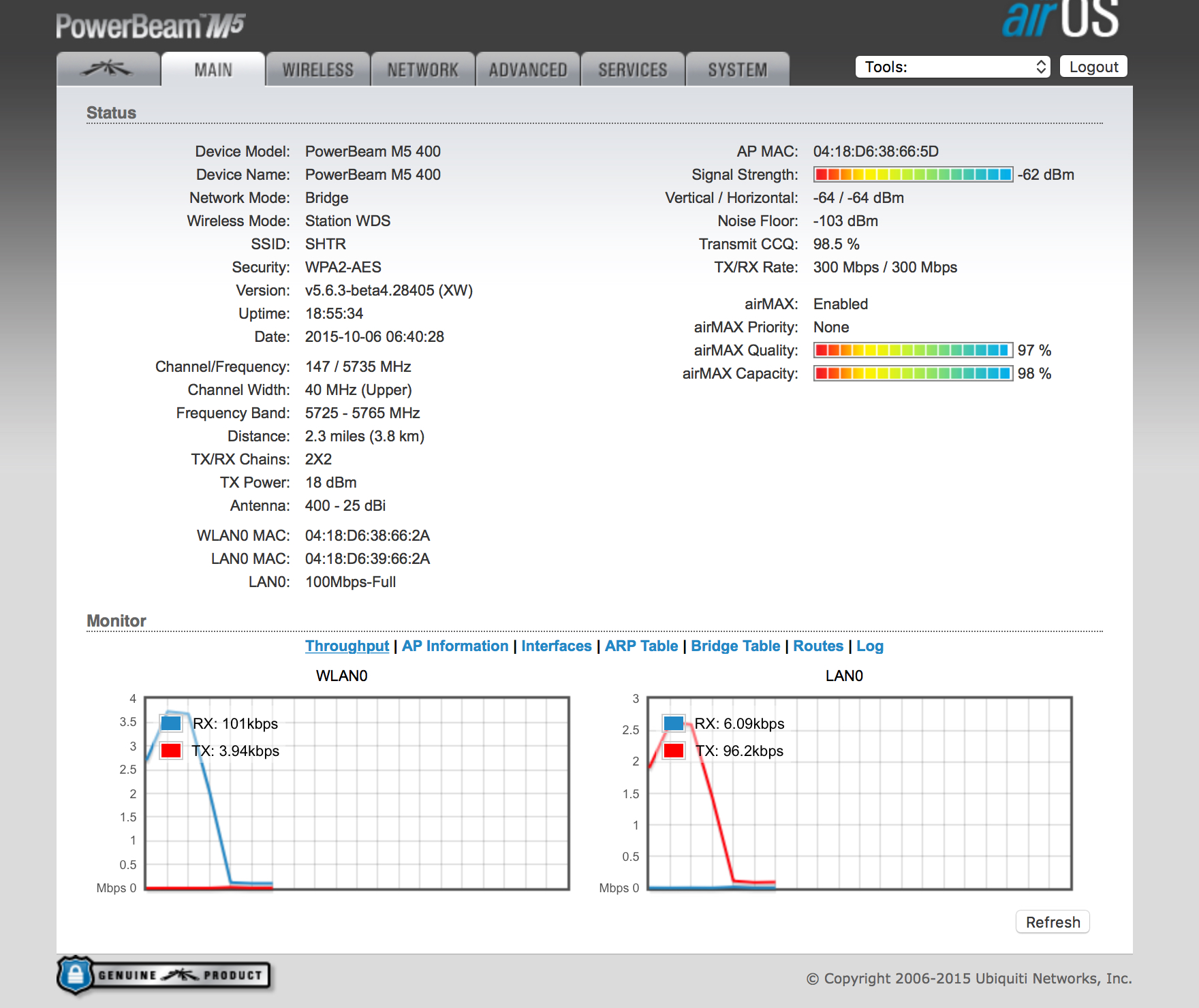Click the signal value -62 dBm
The width and height of the screenshot is (1199, 1008).
(1046, 174)
